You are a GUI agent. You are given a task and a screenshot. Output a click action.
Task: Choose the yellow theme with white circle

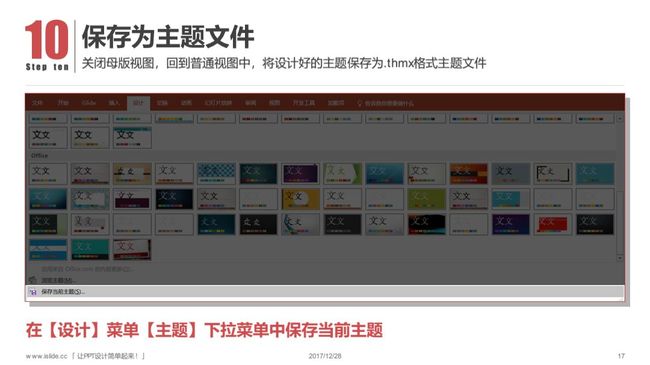301,199
